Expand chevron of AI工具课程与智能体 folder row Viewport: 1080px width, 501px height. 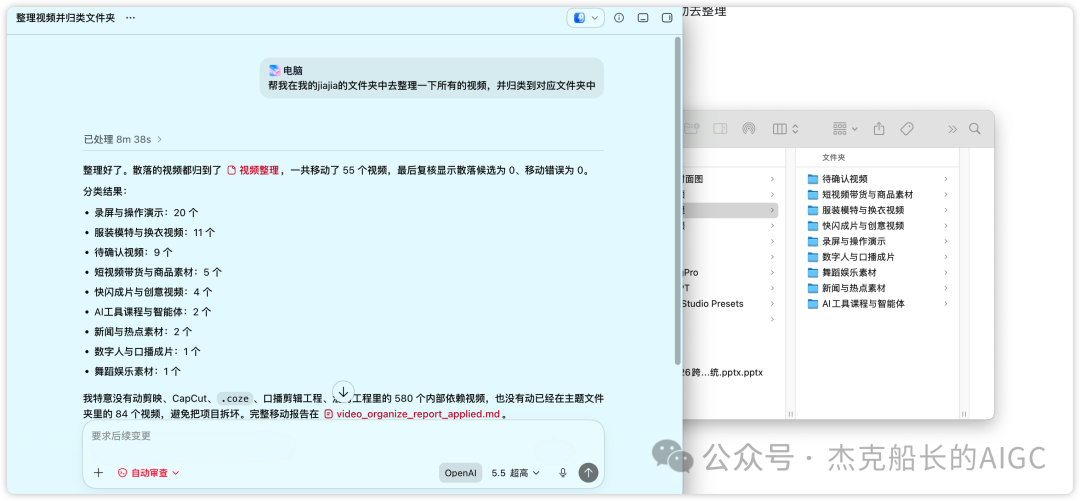click(x=946, y=304)
